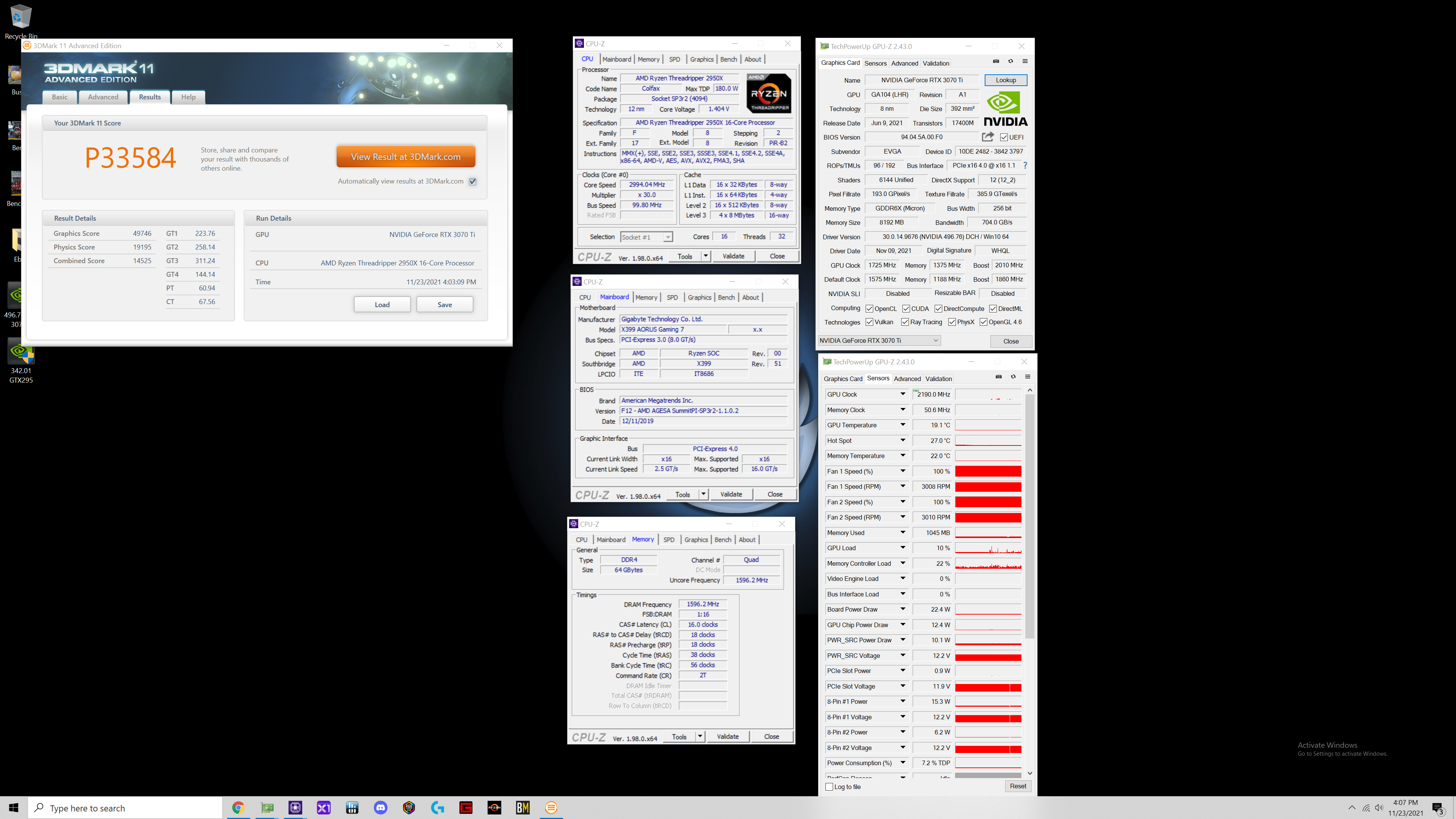Click the Lookup button in GPU-Z
The height and width of the screenshot is (819, 1456).
tap(1006, 80)
